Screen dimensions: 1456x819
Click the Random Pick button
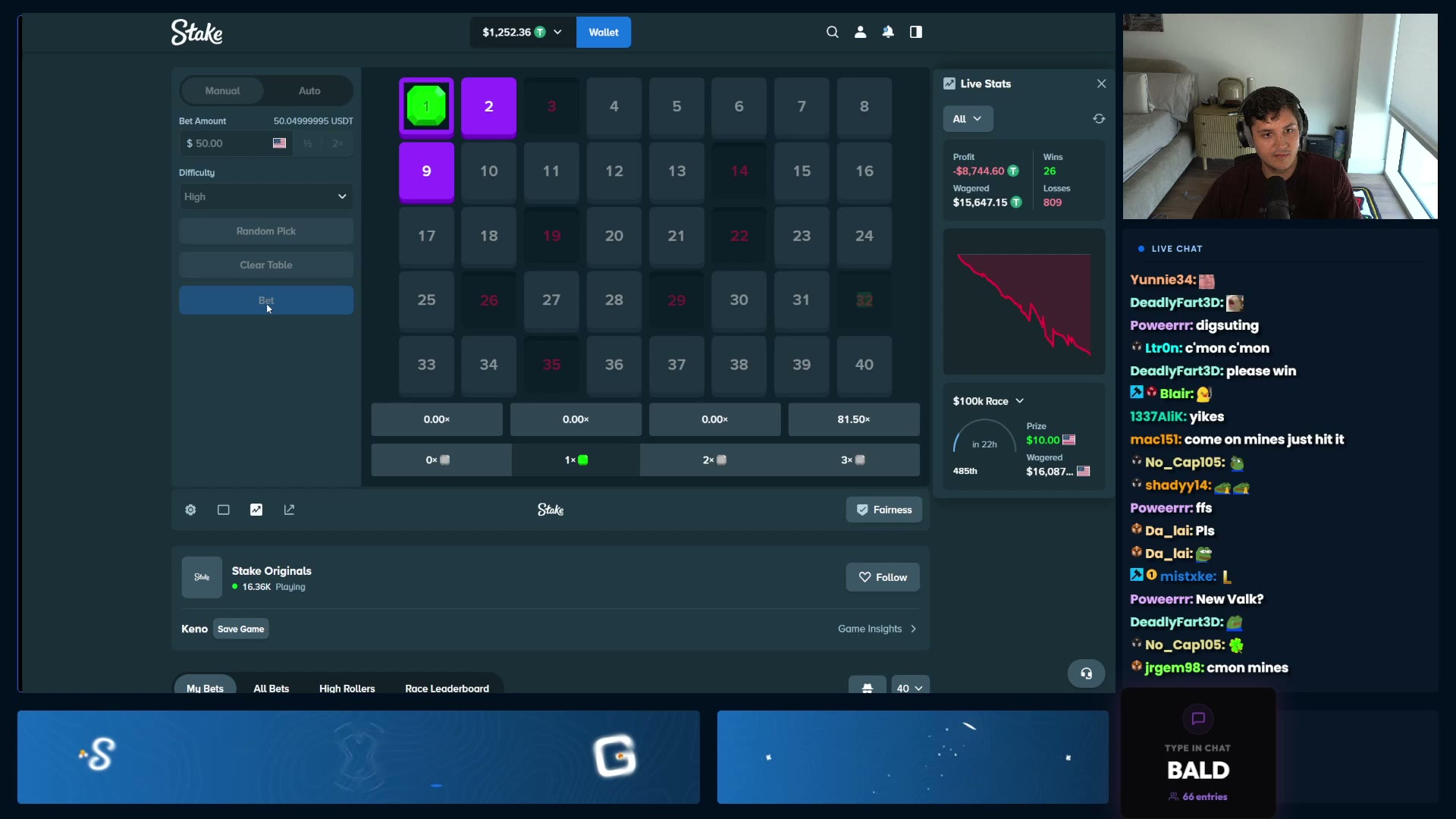(266, 231)
